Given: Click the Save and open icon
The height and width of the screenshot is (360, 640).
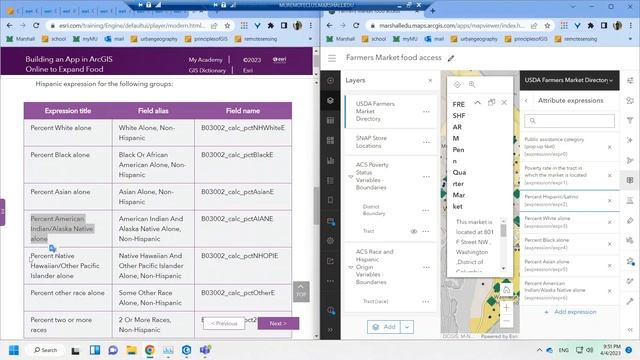Looking at the screenshot, I should click(331, 222).
